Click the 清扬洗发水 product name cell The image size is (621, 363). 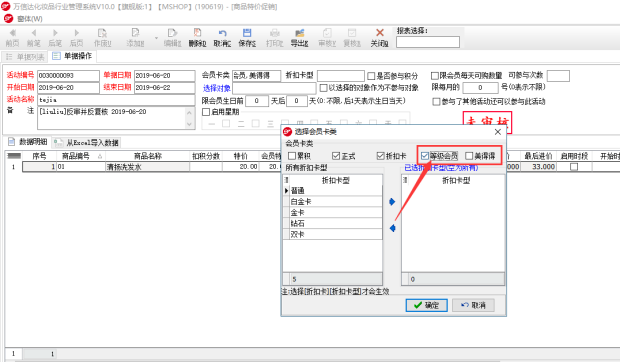point(148,167)
